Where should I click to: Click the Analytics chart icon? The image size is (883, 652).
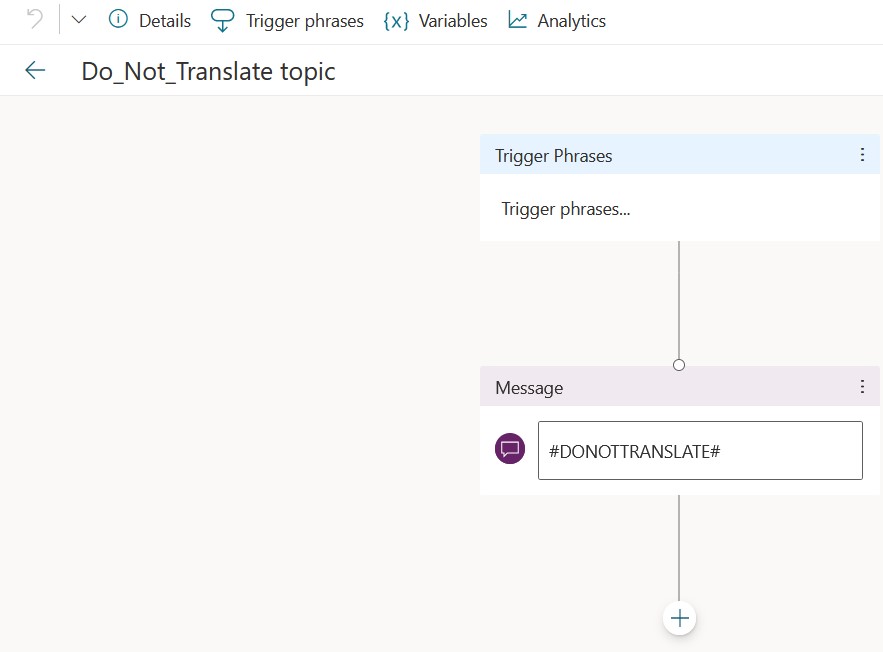(517, 20)
